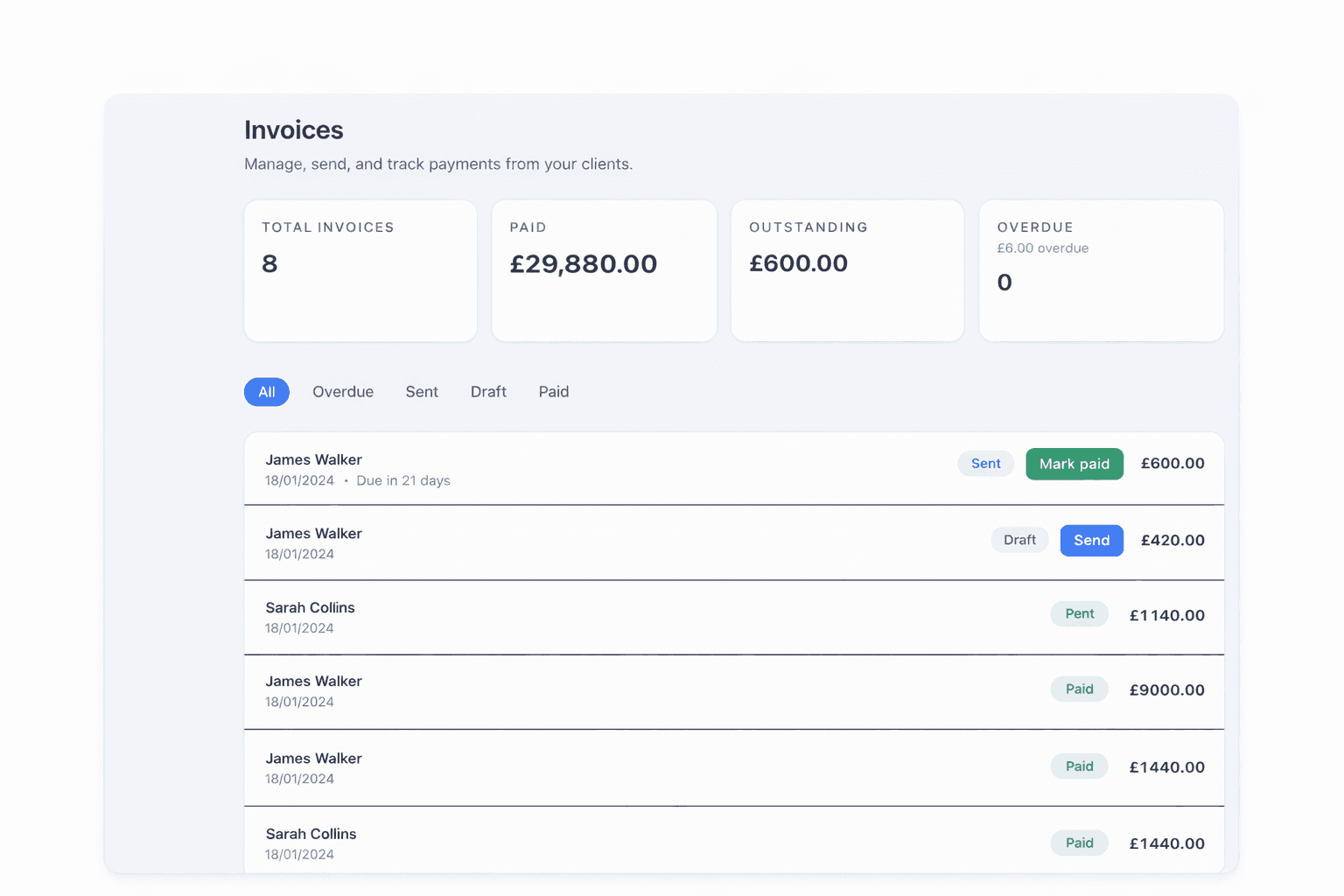Click the Sent status badge on the £600 invoice
The height and width of the screenshot is (896, 1344).
985,464
